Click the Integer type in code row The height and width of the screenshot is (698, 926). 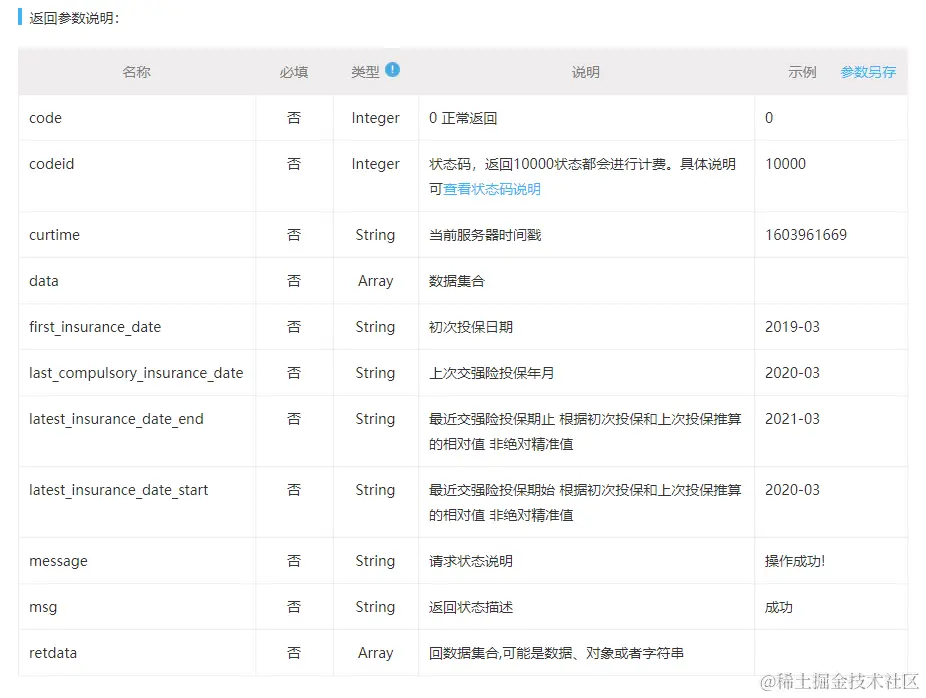click(376, 118)
